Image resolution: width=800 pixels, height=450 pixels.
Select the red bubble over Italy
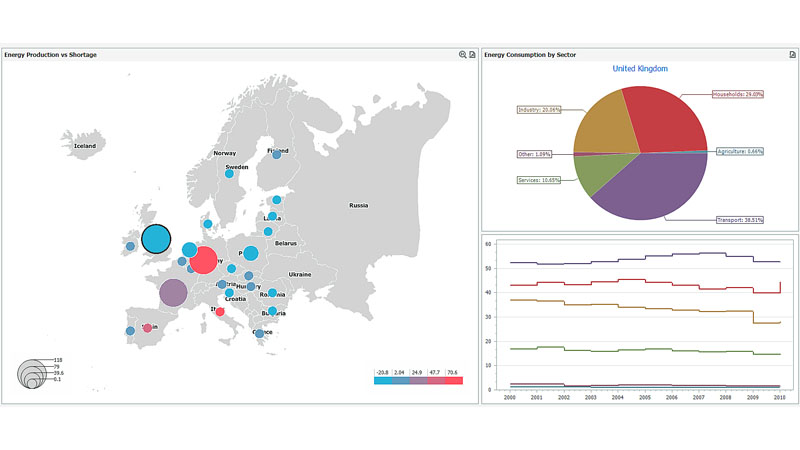coord(220,312)
